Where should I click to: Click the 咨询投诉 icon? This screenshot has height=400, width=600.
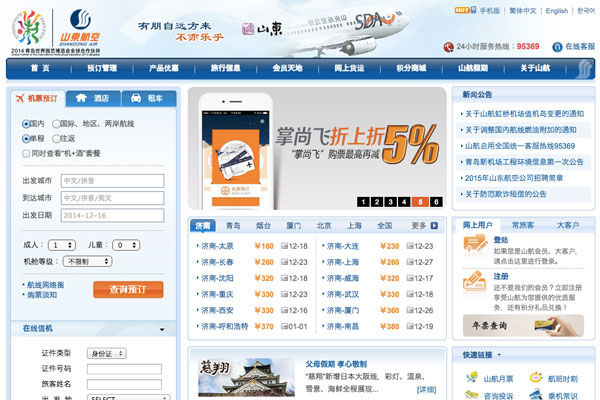point(472,395)
